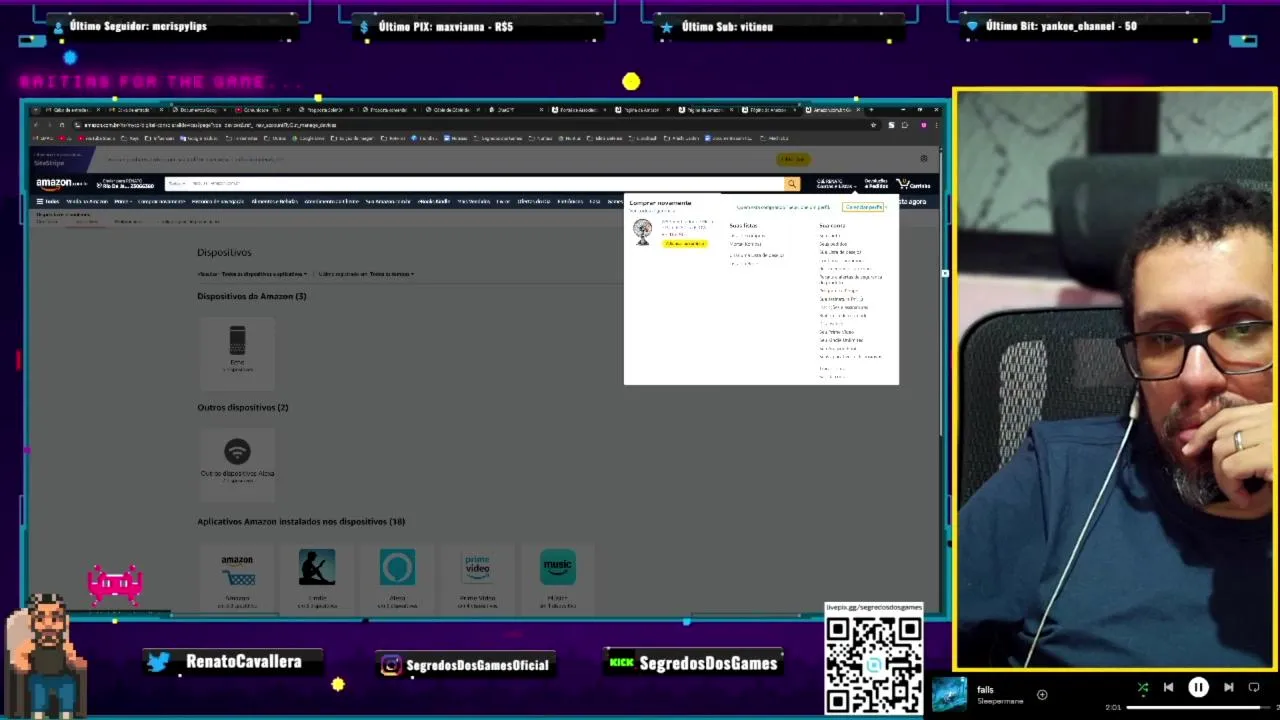
Task: Click the KICK logo beside SegredosDosGames
Action: point(622,662)
